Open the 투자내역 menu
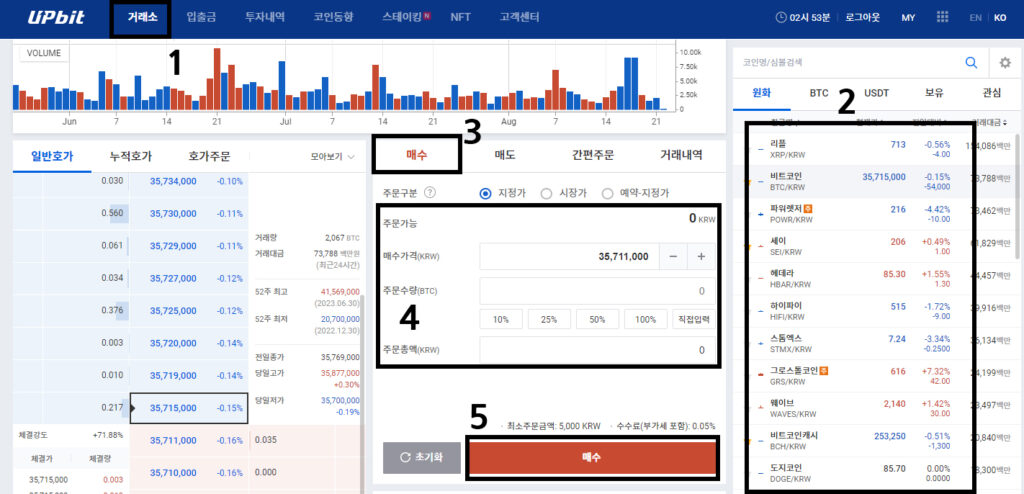 click(x=264, y=18)
